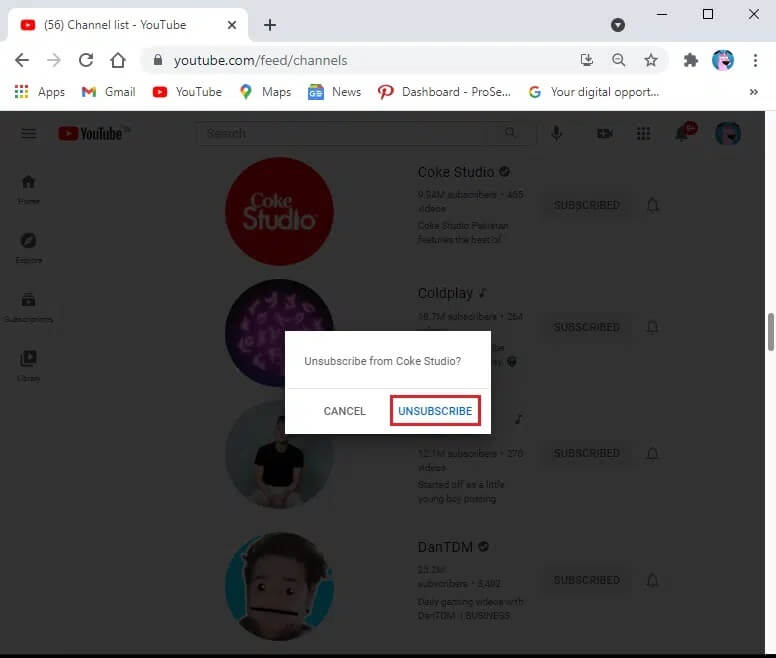
Task: Click the YouTube search magnifier button
Action: point(510,133)
